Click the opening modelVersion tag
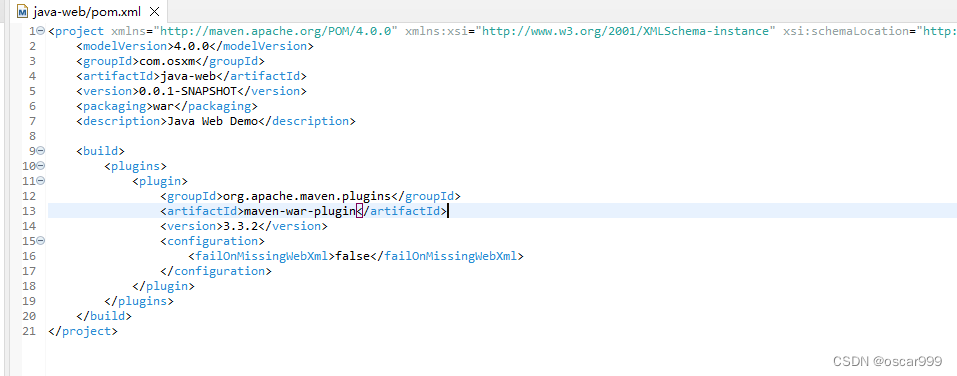This screenshot has height=376, width=957. 125,46
